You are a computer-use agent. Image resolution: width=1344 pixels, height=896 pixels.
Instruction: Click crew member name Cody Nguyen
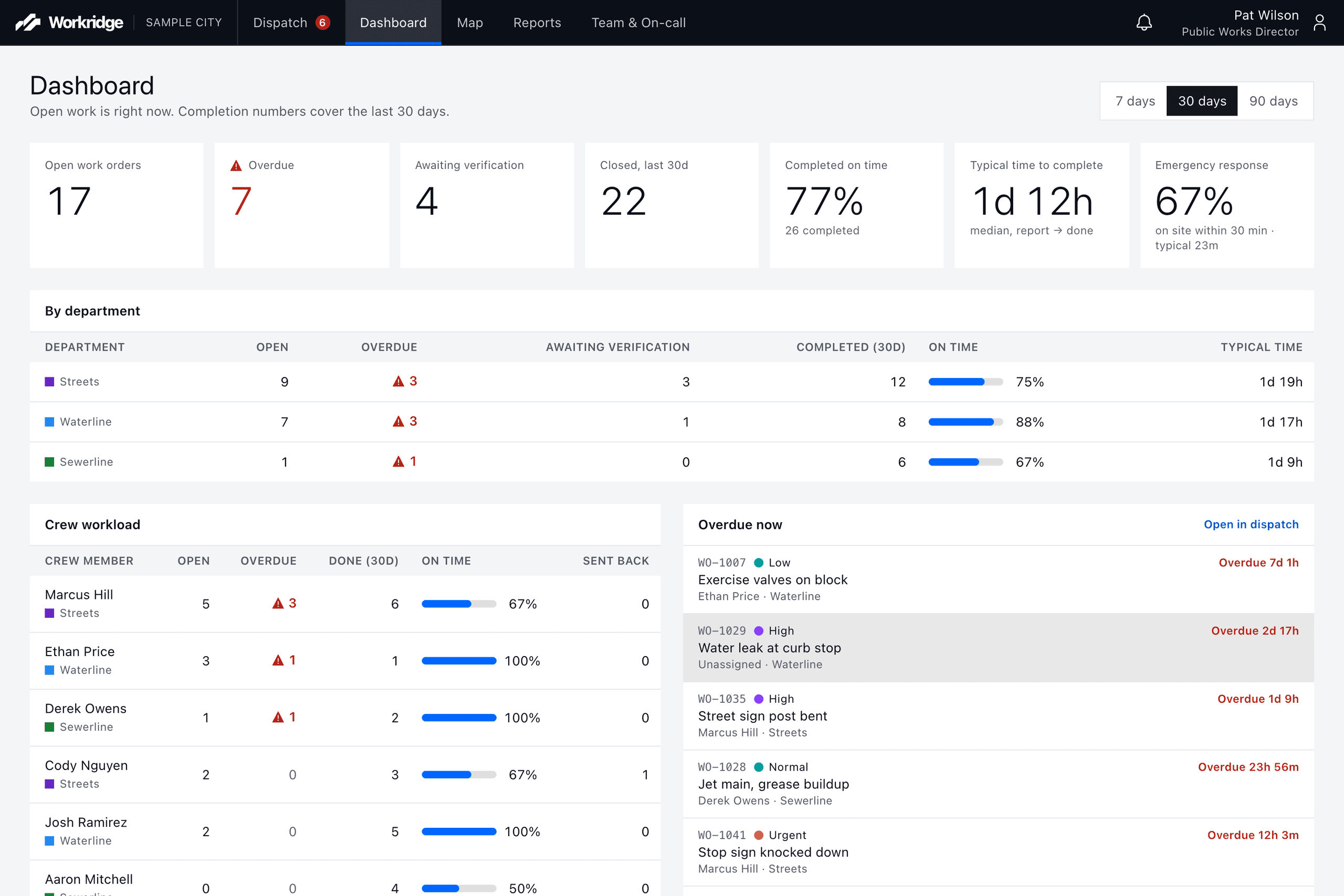[86, 765]
